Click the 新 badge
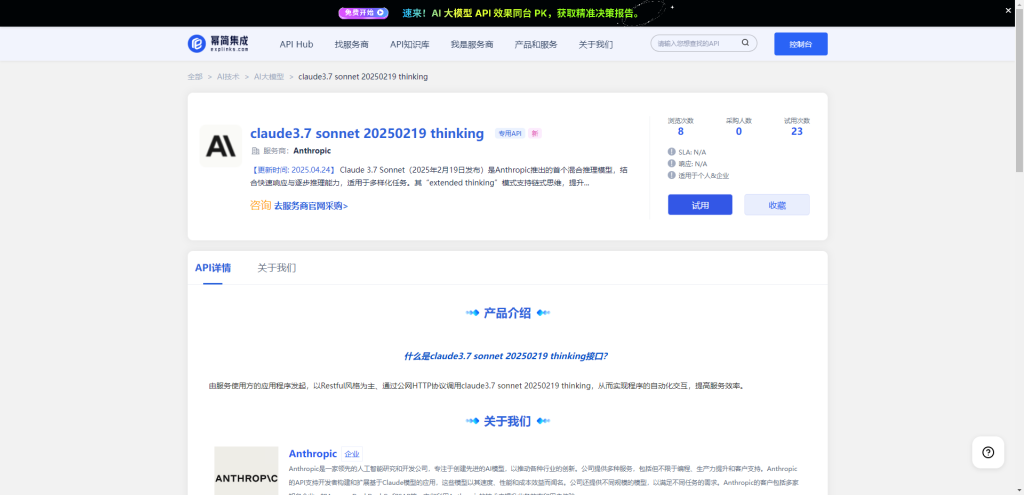The height and width of the screenshot is (495, 1024). point(535,133)
